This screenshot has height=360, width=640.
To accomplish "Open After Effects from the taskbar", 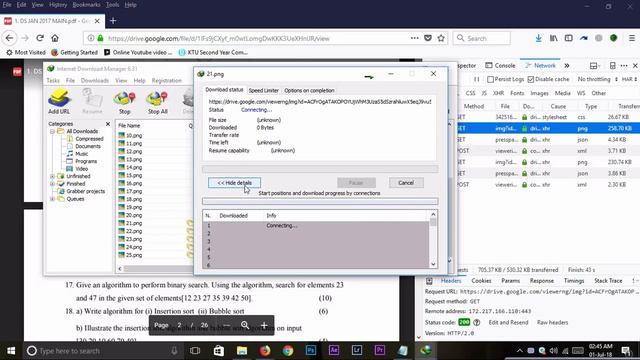I will click(x=334, y=351).
